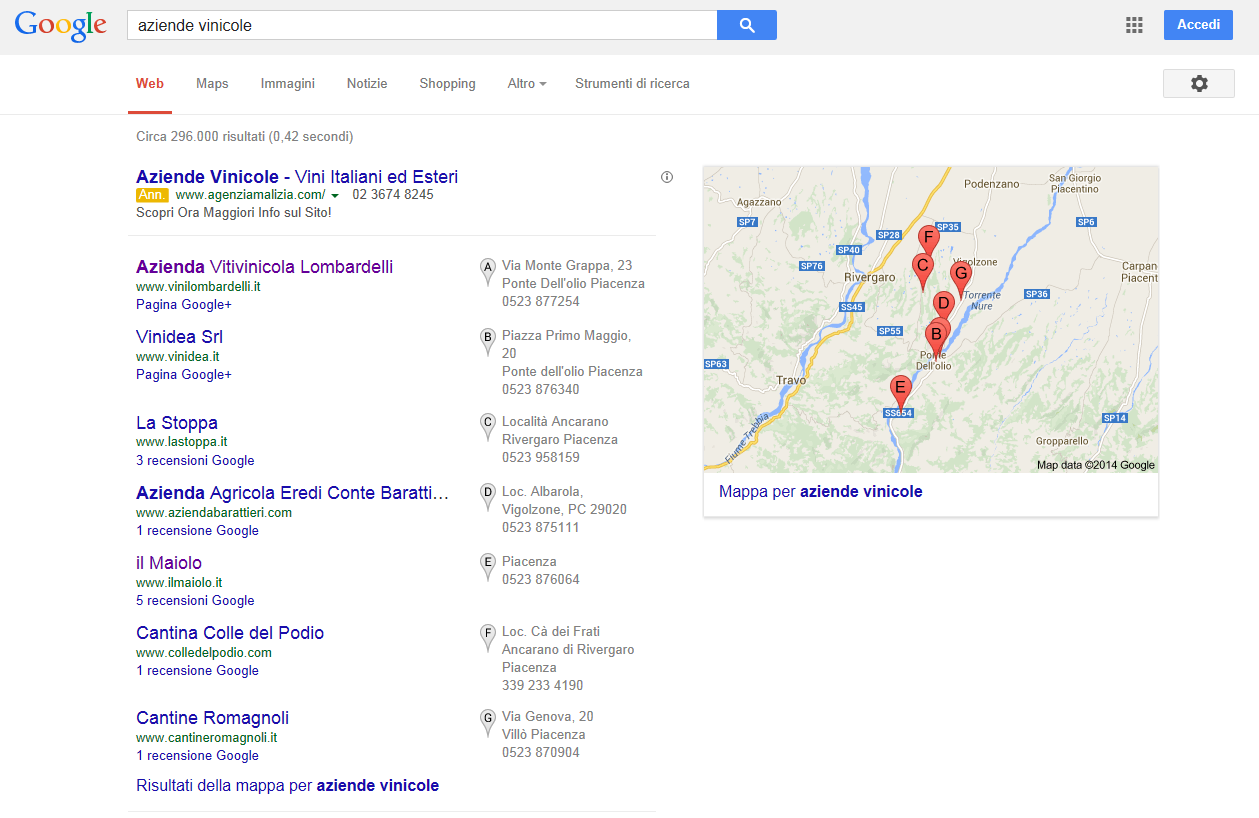Open Strumenti di ricerca
The image size is (1259, 818).
tap(632, 84)
